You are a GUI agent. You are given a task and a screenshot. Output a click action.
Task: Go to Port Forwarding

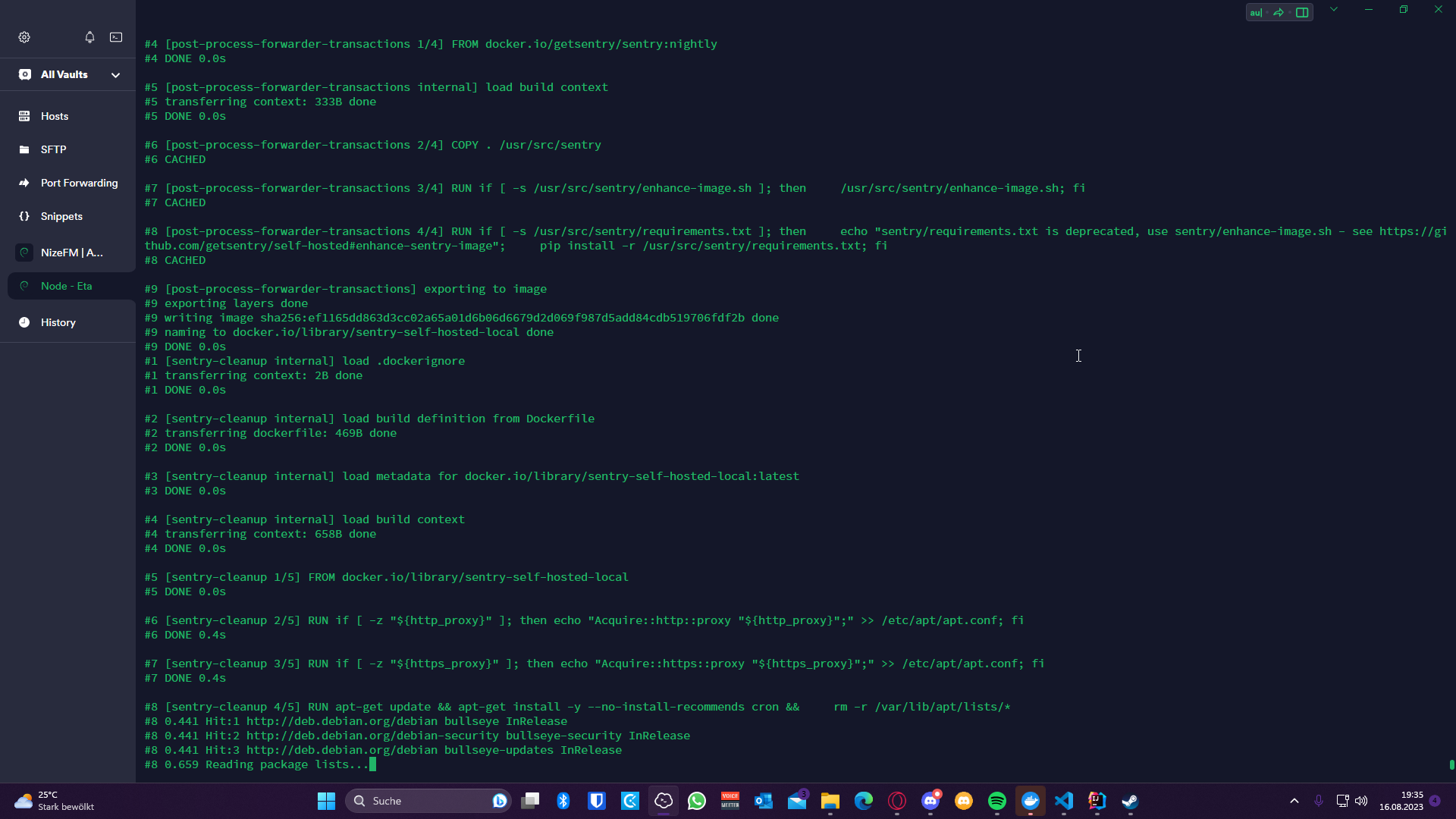click(x=79, y=183)
